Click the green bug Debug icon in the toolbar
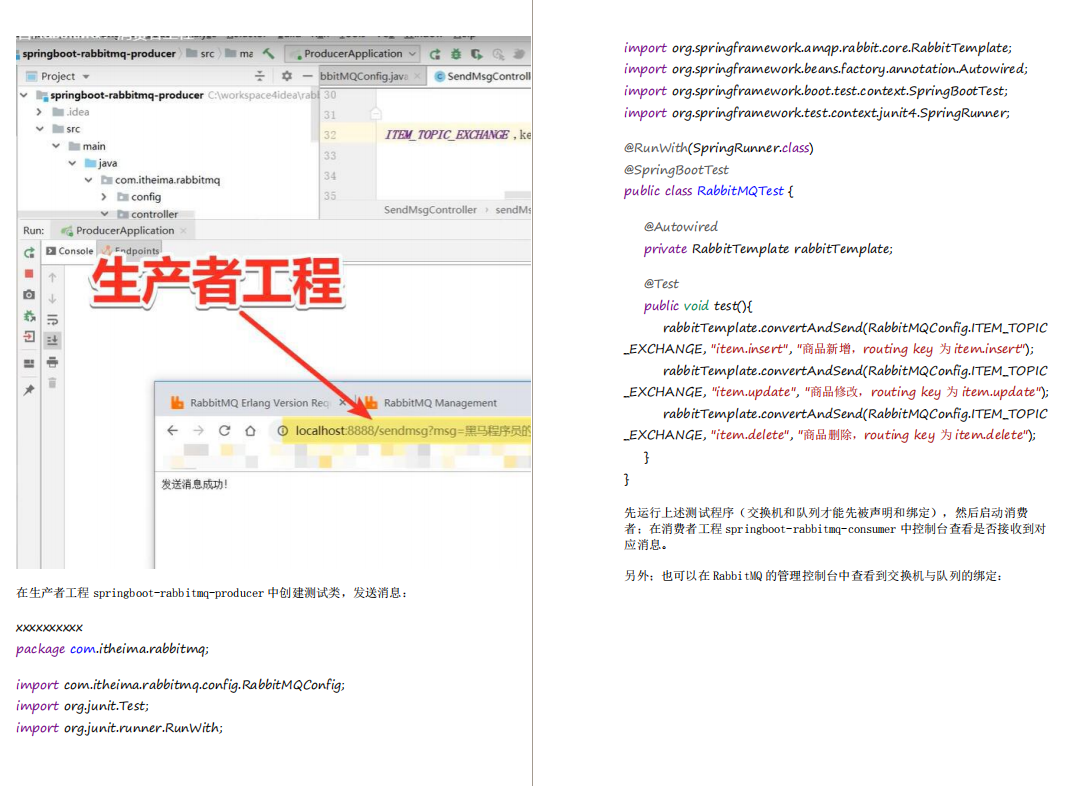This screenshot has width=1084, height=786. (x=456, y=53)
